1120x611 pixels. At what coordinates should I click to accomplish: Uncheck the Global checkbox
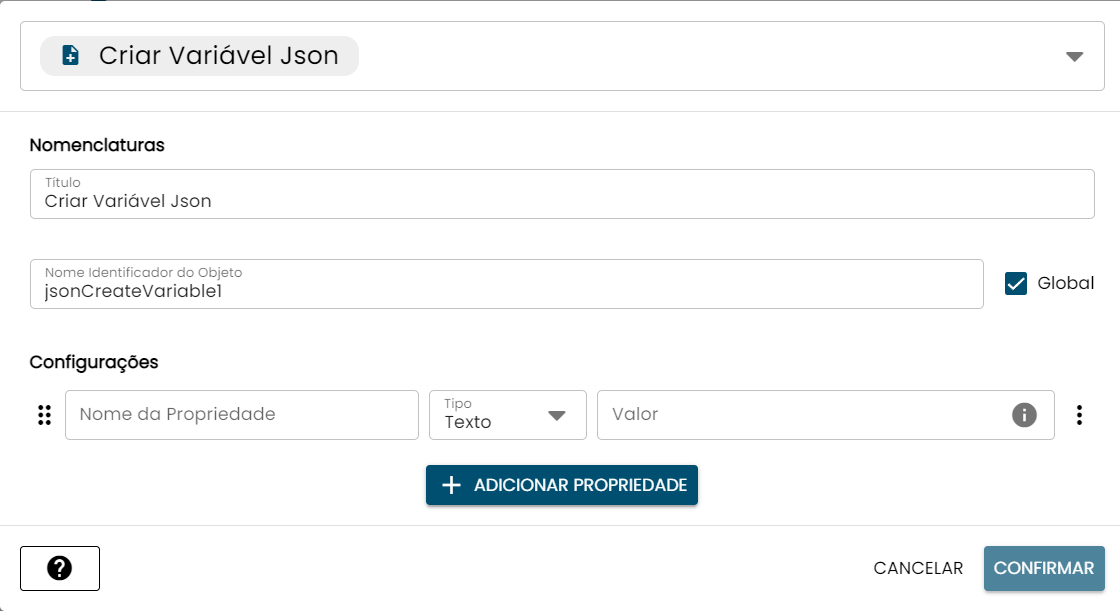1016,284
